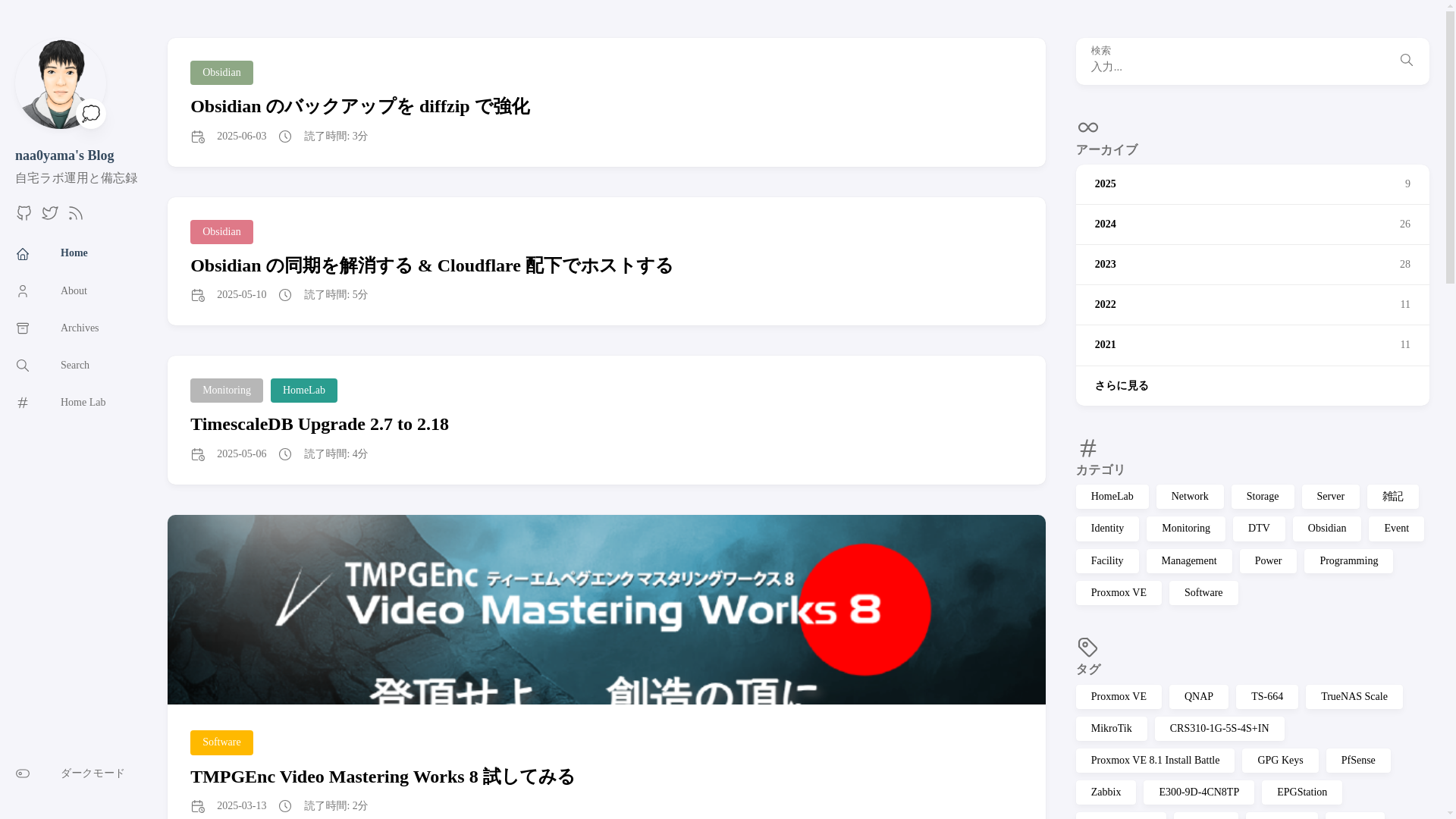Click the magnifier search submit icon
Viewport: 1456px width, 819px height.
(1406, 60)
